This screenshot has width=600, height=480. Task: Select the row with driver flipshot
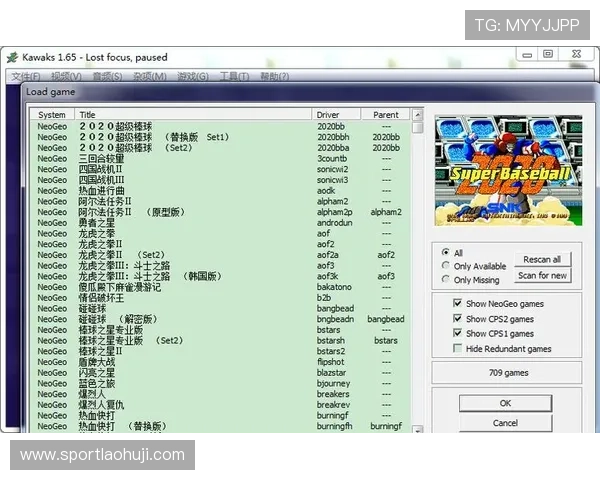click(x=220, y=362)
